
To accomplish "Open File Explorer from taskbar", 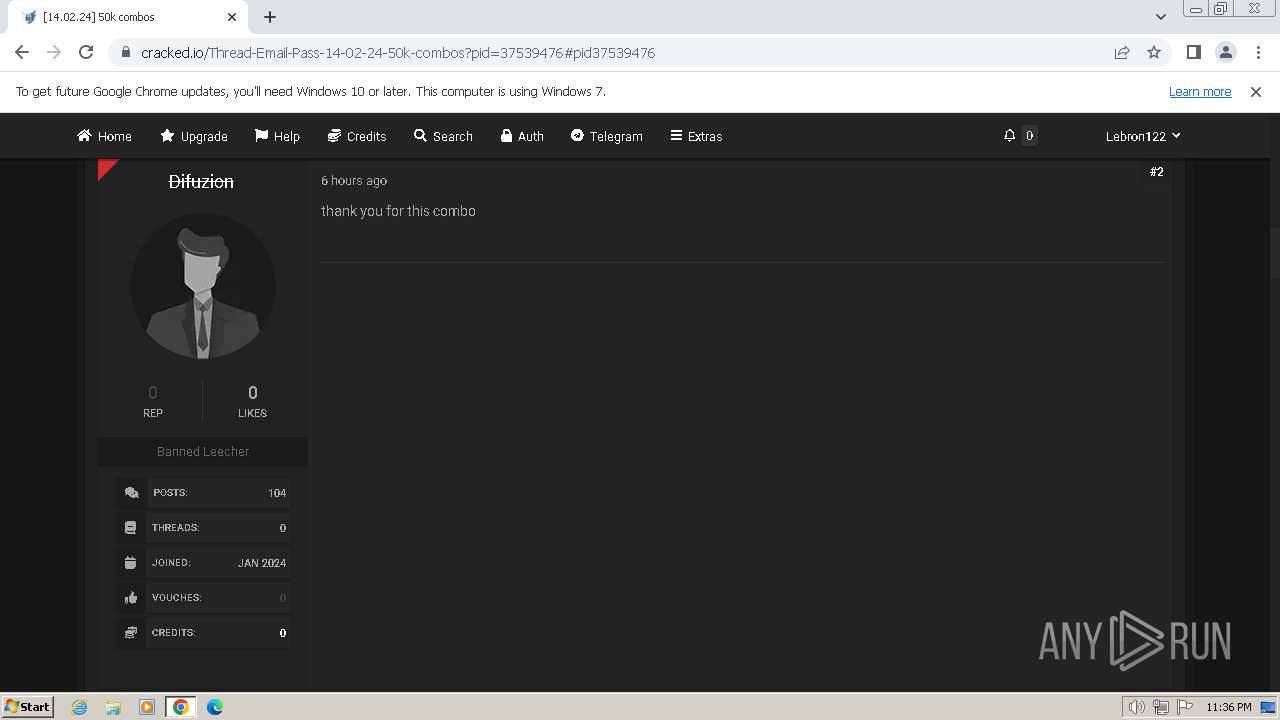I will pyautogui.click(x=113, y=707).
